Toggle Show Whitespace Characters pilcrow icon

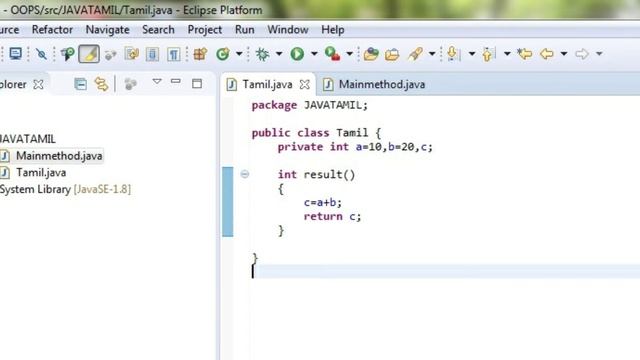(x=173, y=54)
